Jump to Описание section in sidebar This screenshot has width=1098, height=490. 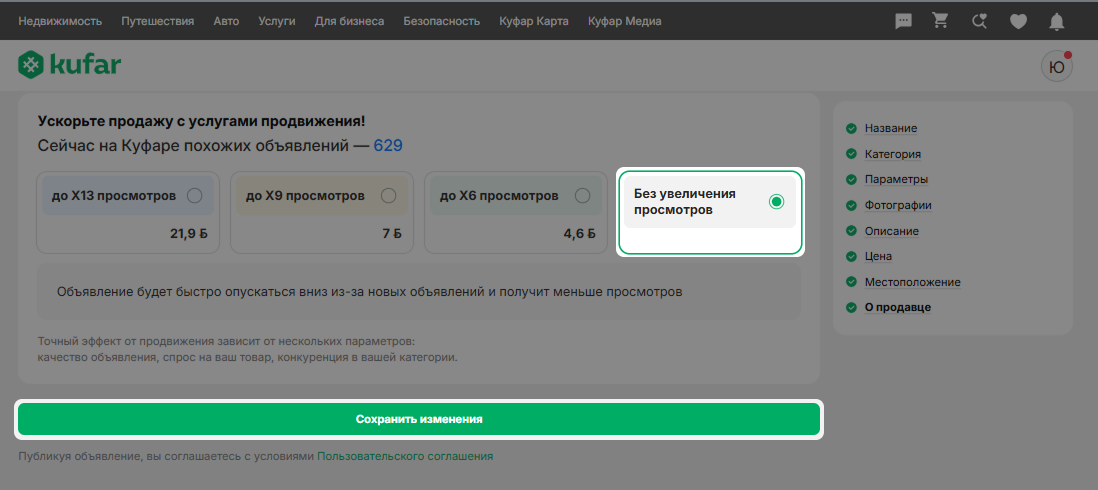click(891, 231)
